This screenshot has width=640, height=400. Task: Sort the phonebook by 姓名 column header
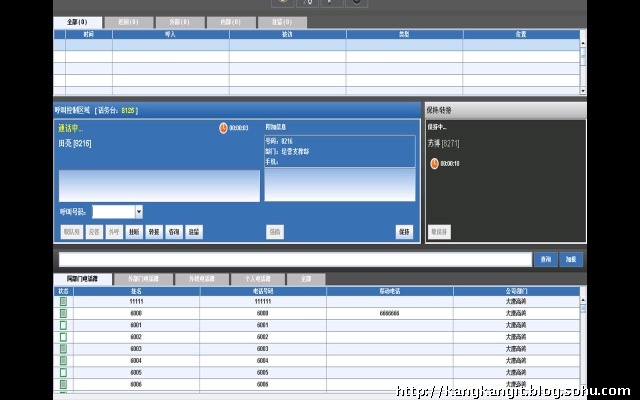[136, 290]
